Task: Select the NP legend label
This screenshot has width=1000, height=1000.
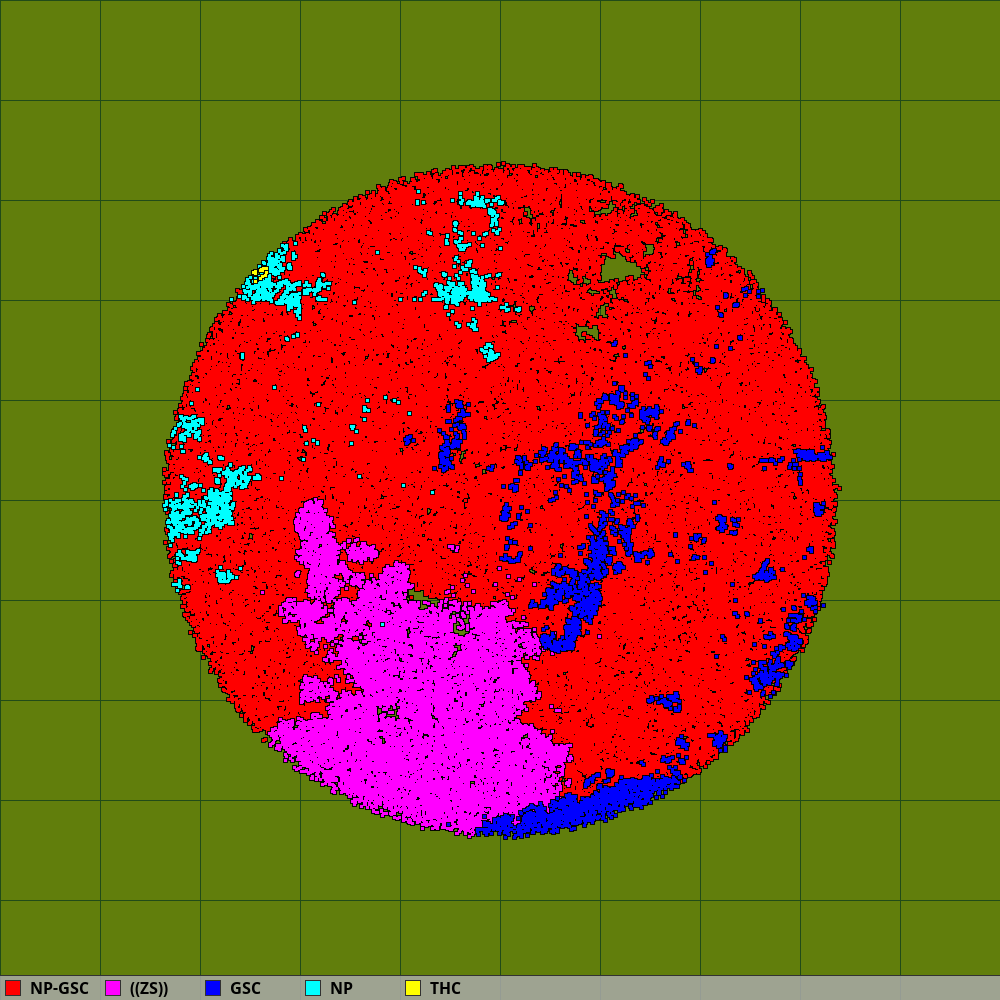Action: click(341, 988)
